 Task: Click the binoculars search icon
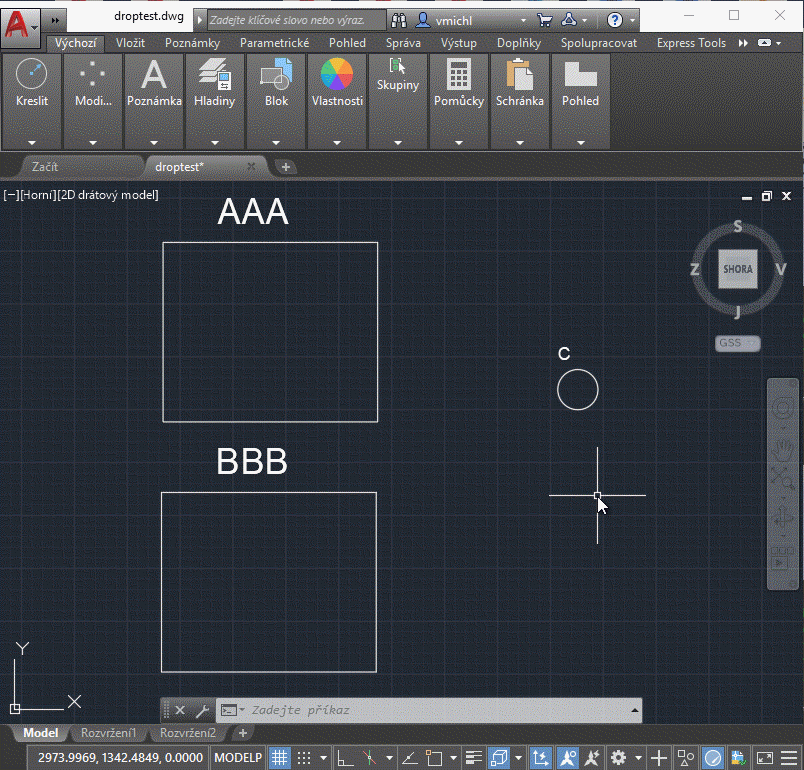pos(399,21)
